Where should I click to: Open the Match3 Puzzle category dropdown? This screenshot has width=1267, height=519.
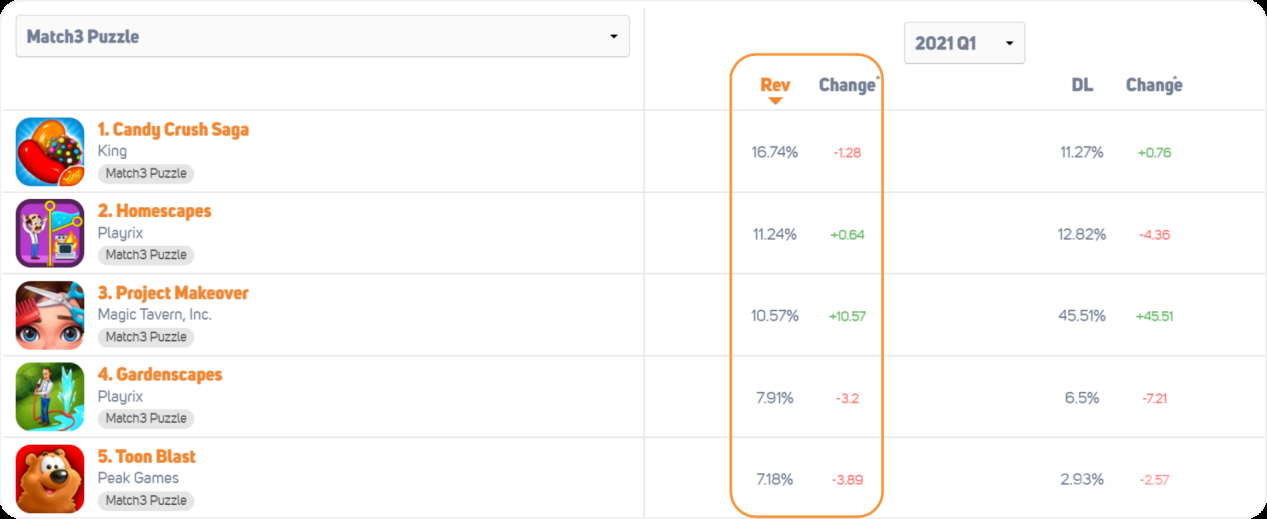pos(322,36)
